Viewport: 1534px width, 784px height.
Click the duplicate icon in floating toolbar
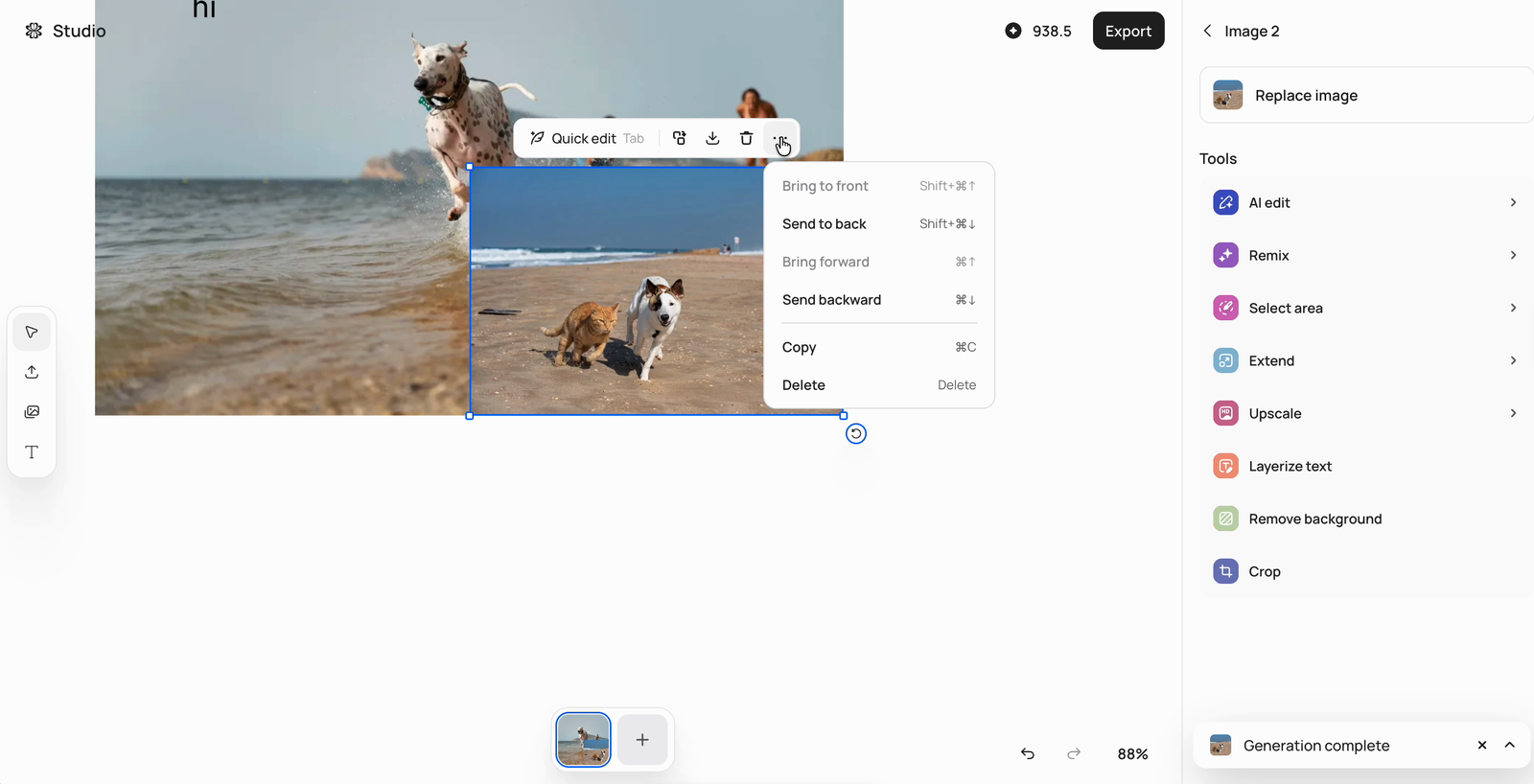tap(679, 138)
